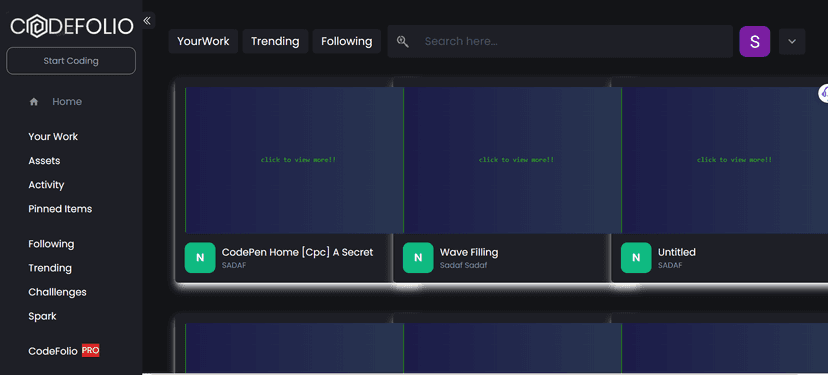Click author "SADAF" under CodePen Home card
Viewport: 828px width, 375px height.
tap(234, 265)
